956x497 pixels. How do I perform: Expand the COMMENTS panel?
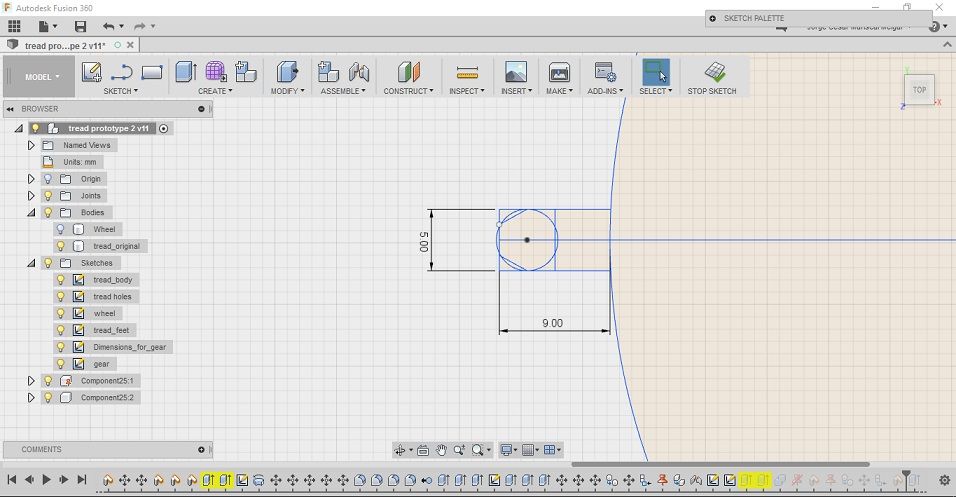tap(201, 449)
